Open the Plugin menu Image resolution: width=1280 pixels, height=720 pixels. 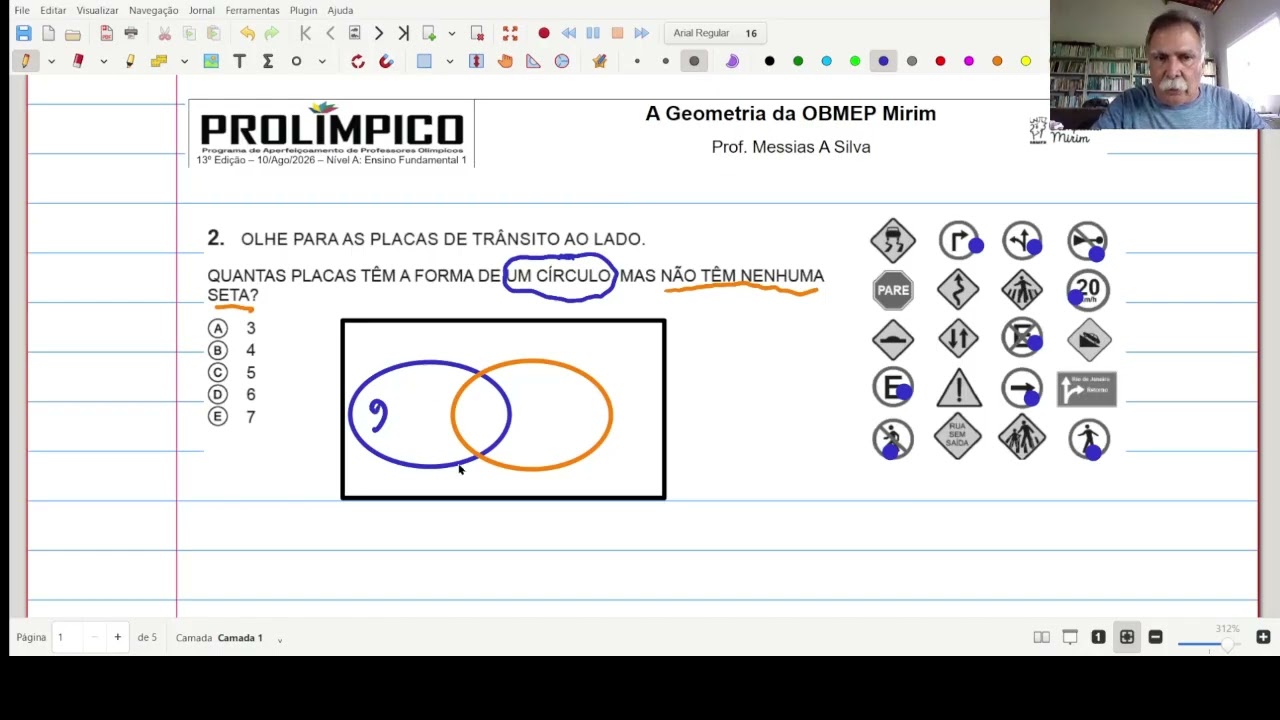(303, 10)
